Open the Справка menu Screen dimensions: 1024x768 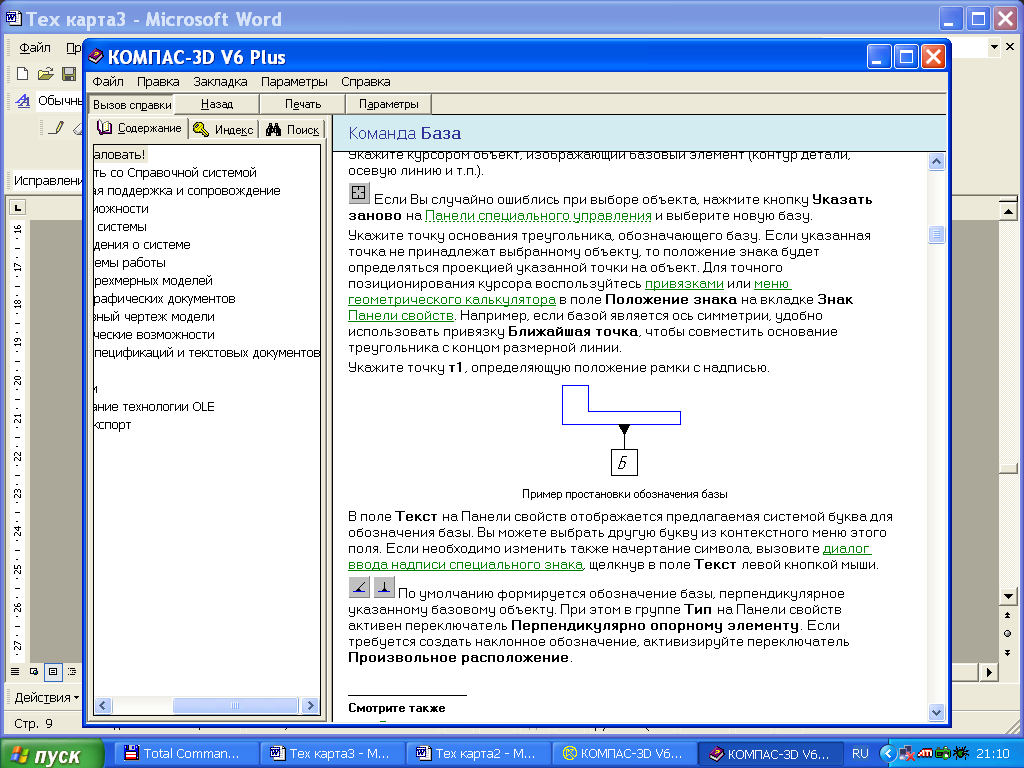(x=365, y=82)
